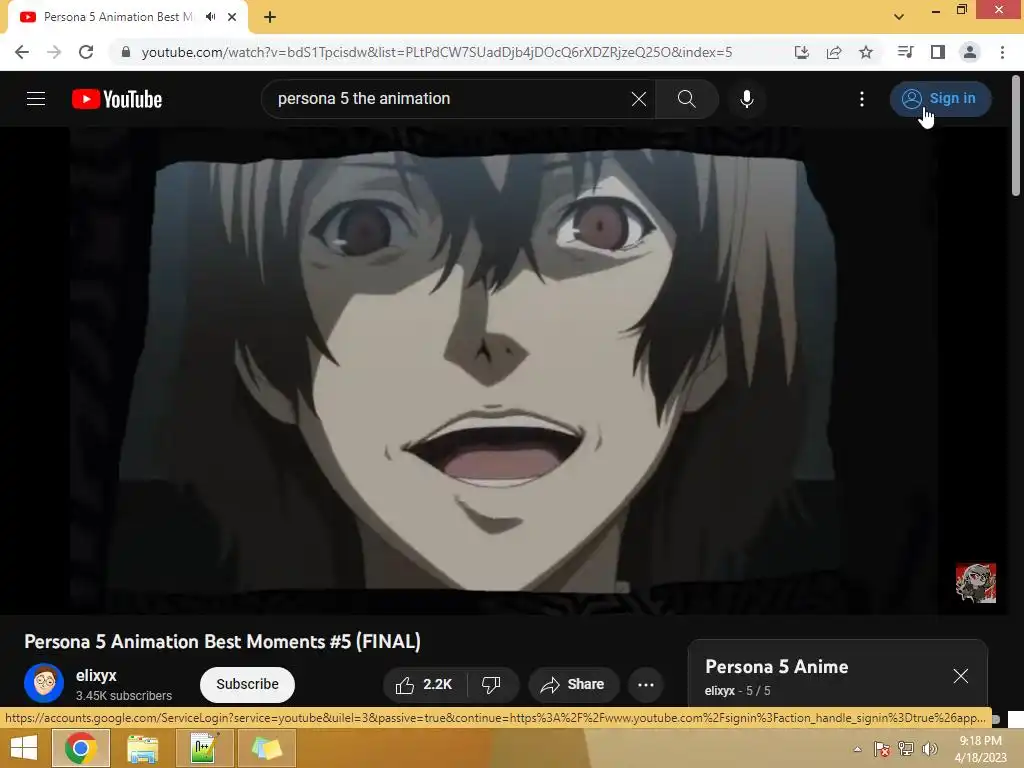Screen dimensions: 1024x768
Task: Open network status tray icon
Action: [906, 749]
